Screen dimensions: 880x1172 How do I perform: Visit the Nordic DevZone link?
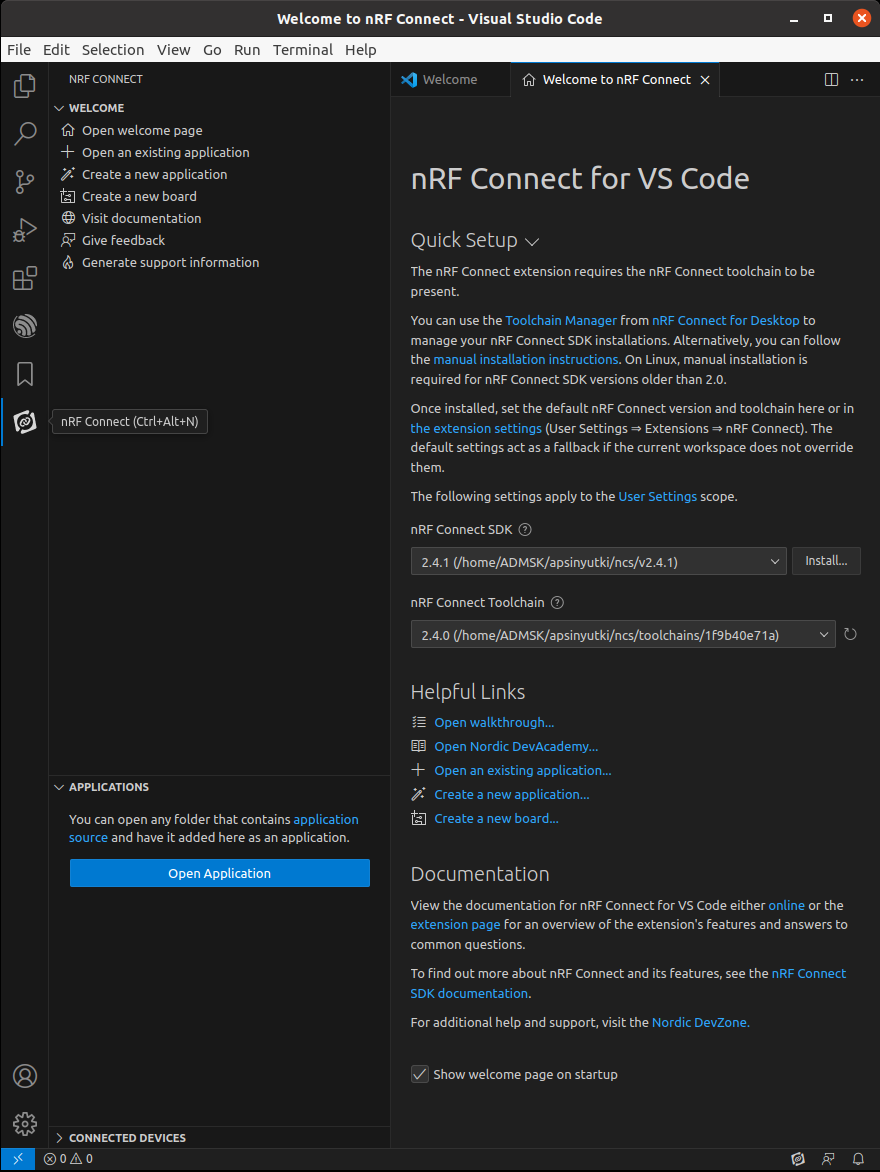click(x=701, y=1022)
